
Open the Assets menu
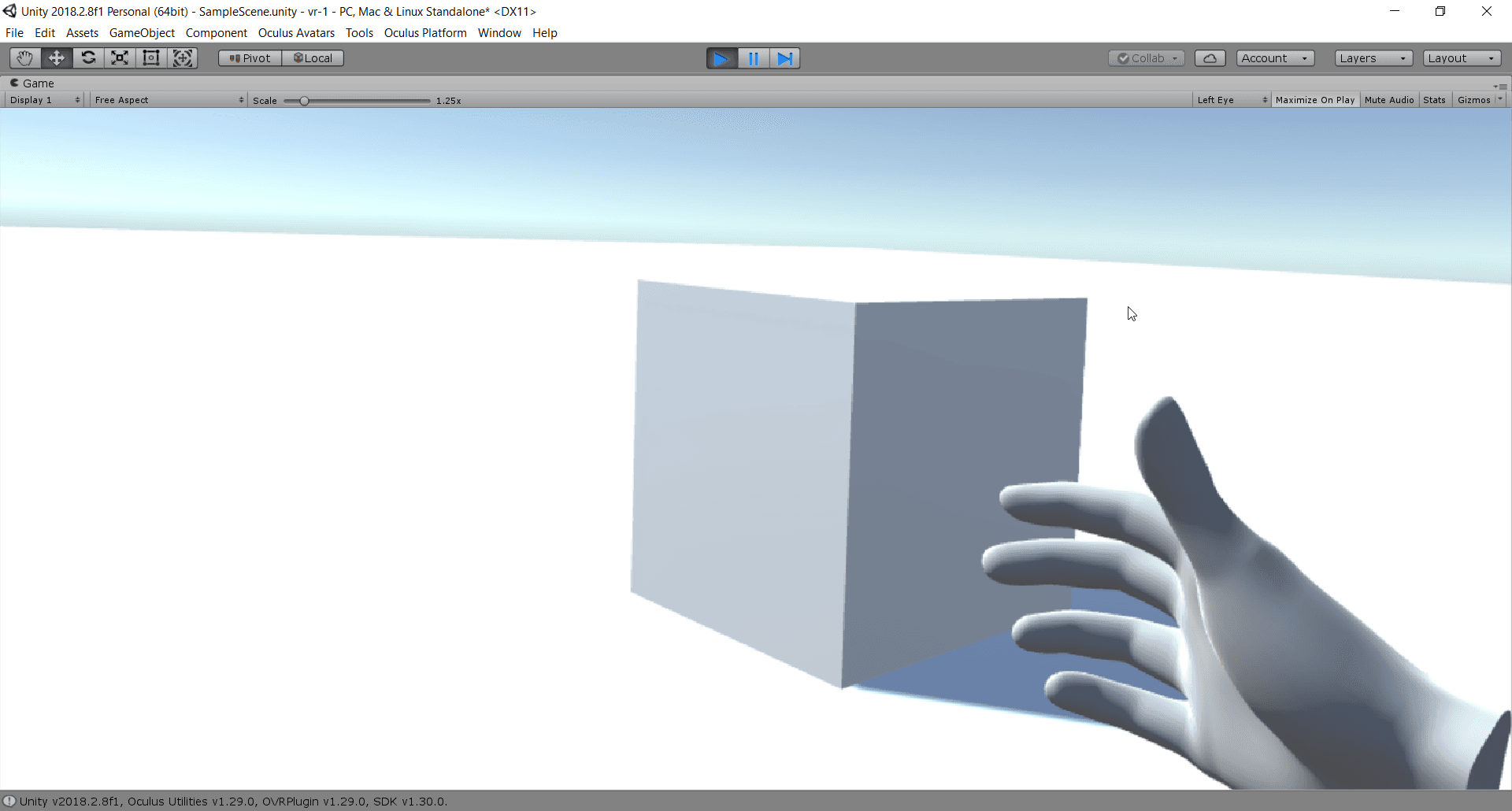82,33
